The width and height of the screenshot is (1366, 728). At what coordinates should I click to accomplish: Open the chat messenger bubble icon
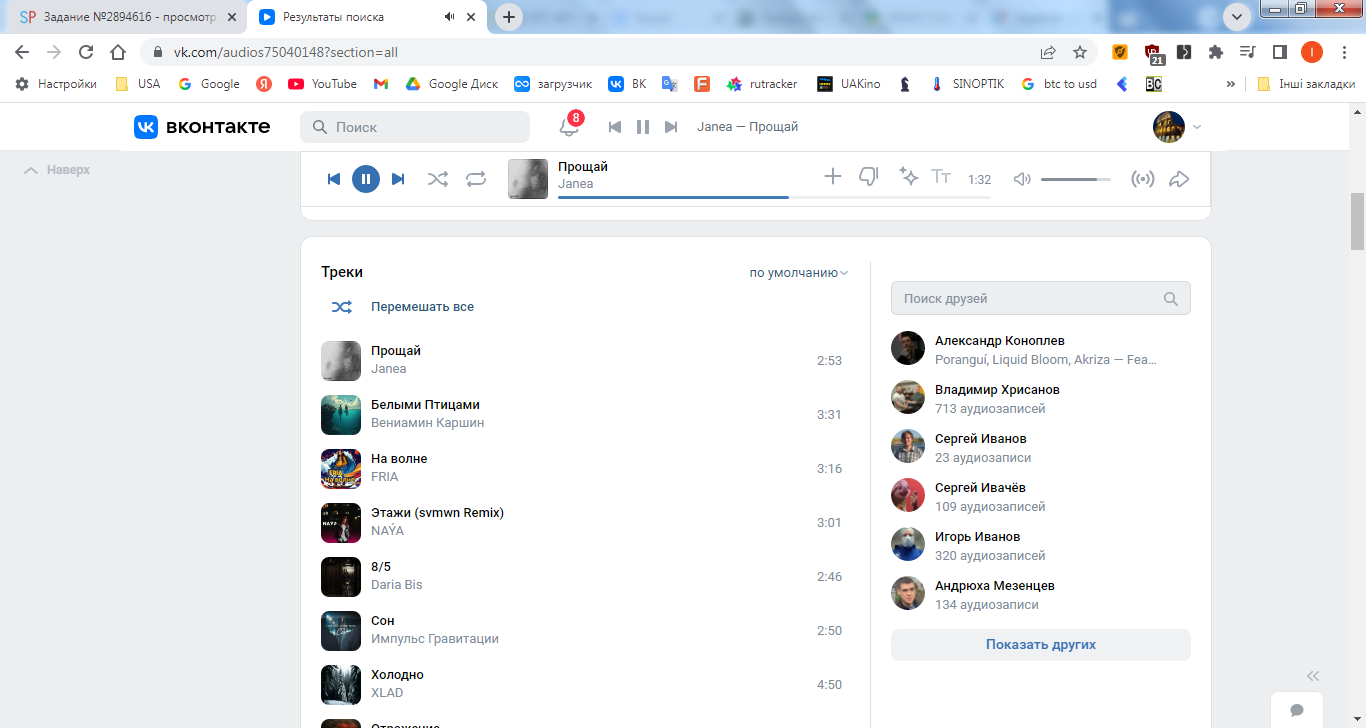coord(1297,710)
